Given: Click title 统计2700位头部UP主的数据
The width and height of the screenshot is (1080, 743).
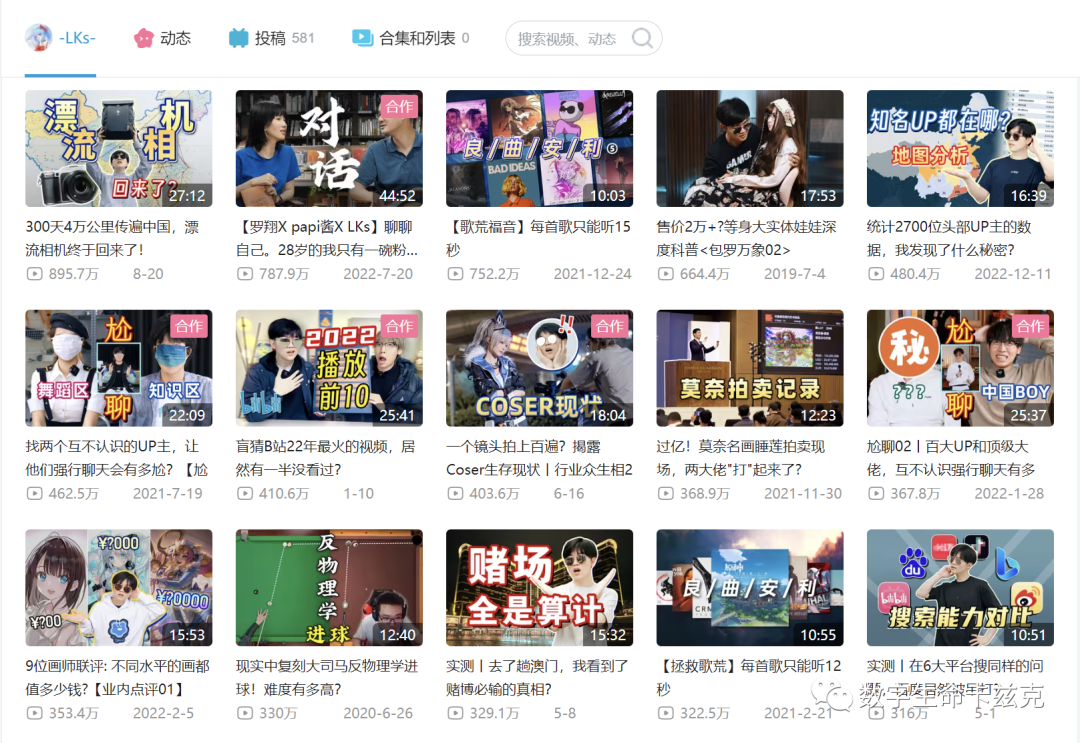Looking at the screenshot, I should coord(949,238).
